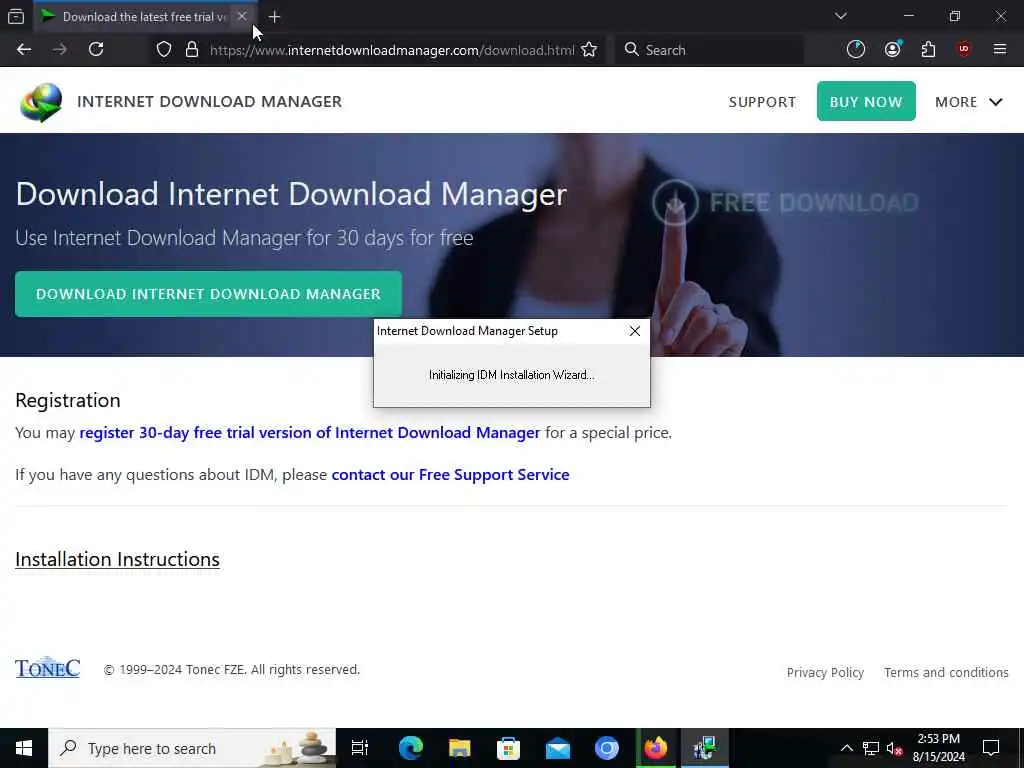Open the Firefox account icon
Image resolution: width=1024 pixels, height=768 pixels.
(x=893, y=50)
